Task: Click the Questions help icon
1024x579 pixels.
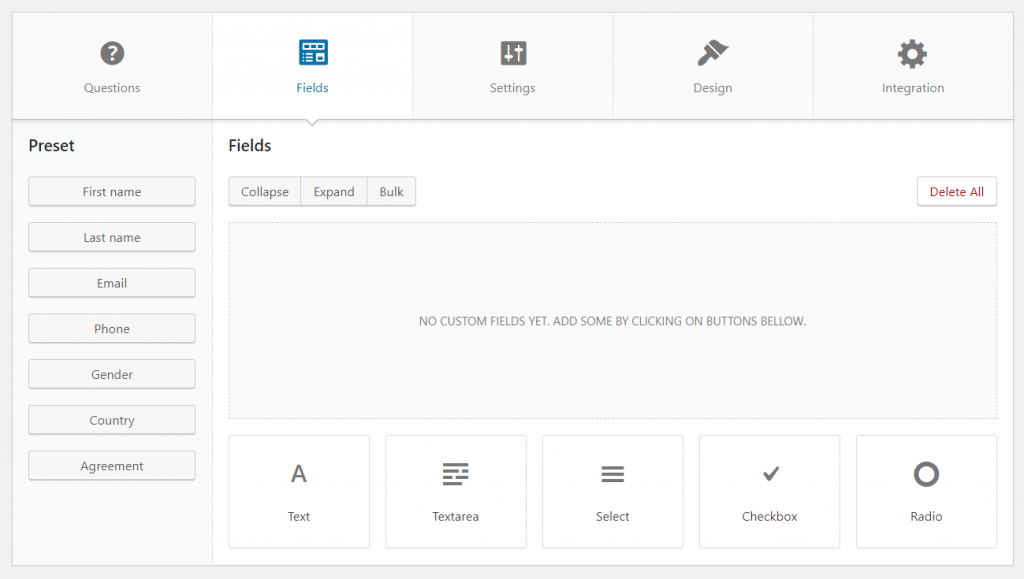Action: [111, 52]
